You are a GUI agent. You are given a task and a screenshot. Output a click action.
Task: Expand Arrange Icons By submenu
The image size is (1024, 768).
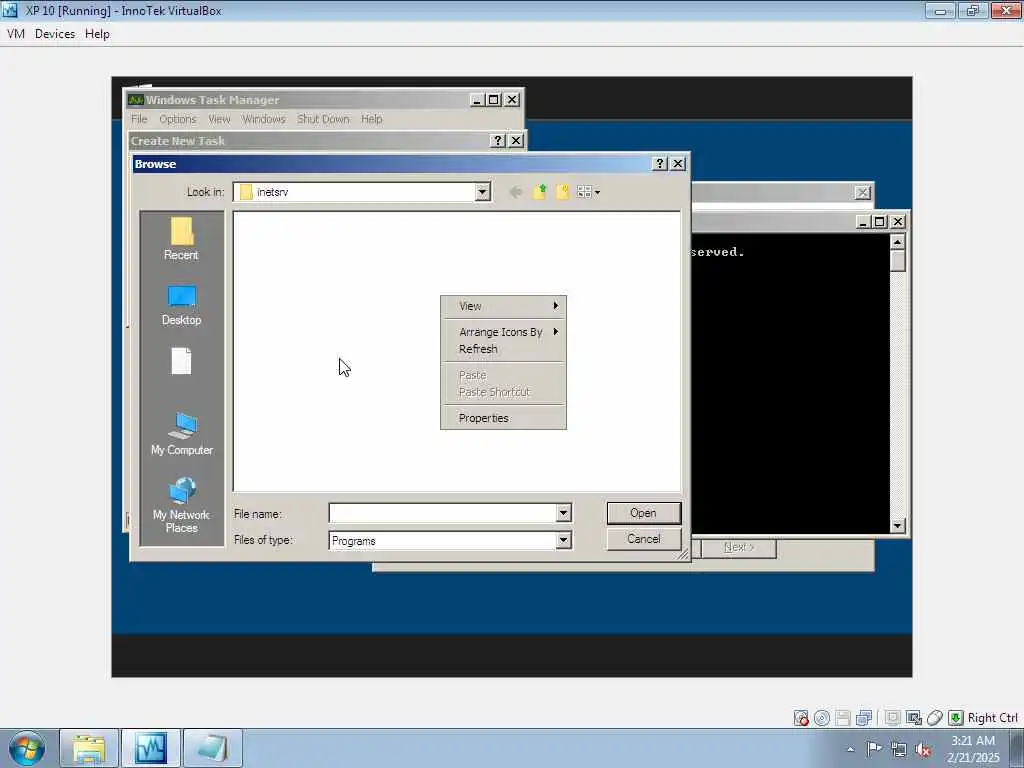pyautogui.click(x=504, y=332)
